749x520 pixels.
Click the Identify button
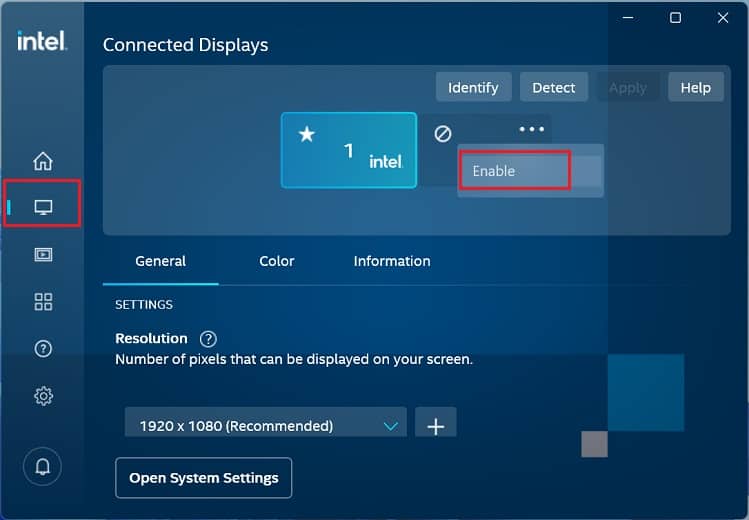click(x=473, y=87)
